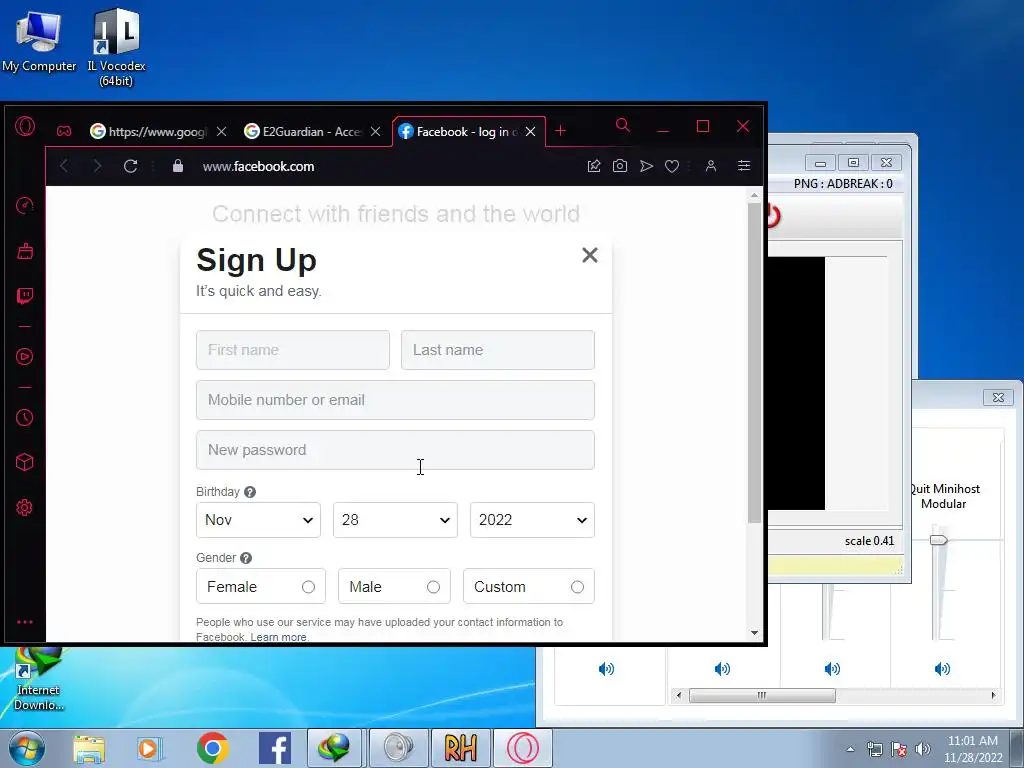
Task: Open the profile person icon
Action: point(711,166)
